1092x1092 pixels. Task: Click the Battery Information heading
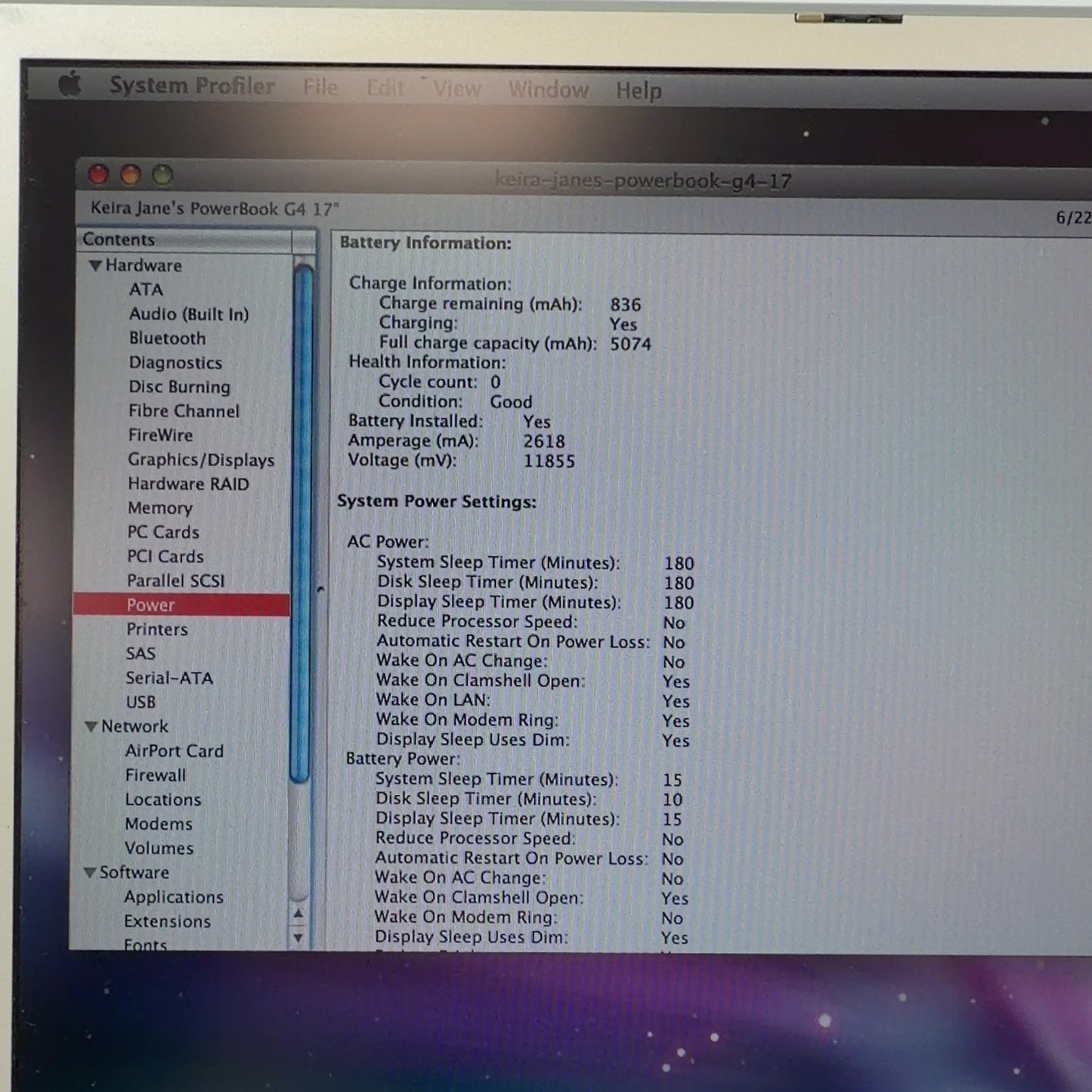(x=425, y=243)
